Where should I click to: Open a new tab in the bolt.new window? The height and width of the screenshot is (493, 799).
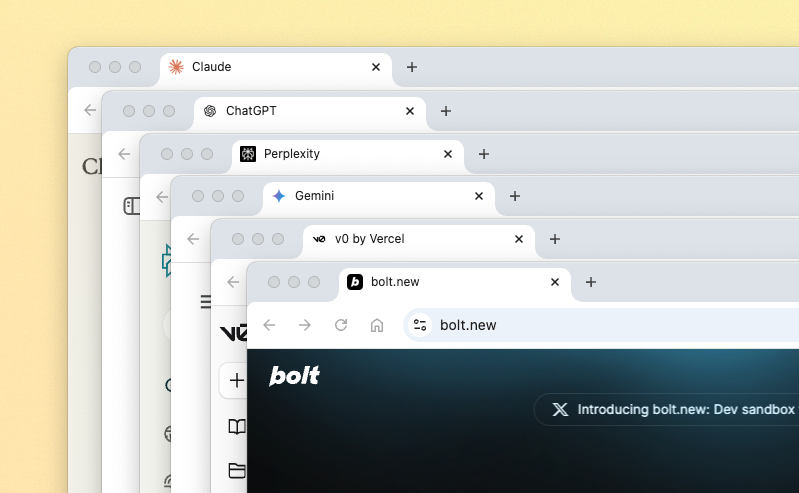click(x=591, y=282)
